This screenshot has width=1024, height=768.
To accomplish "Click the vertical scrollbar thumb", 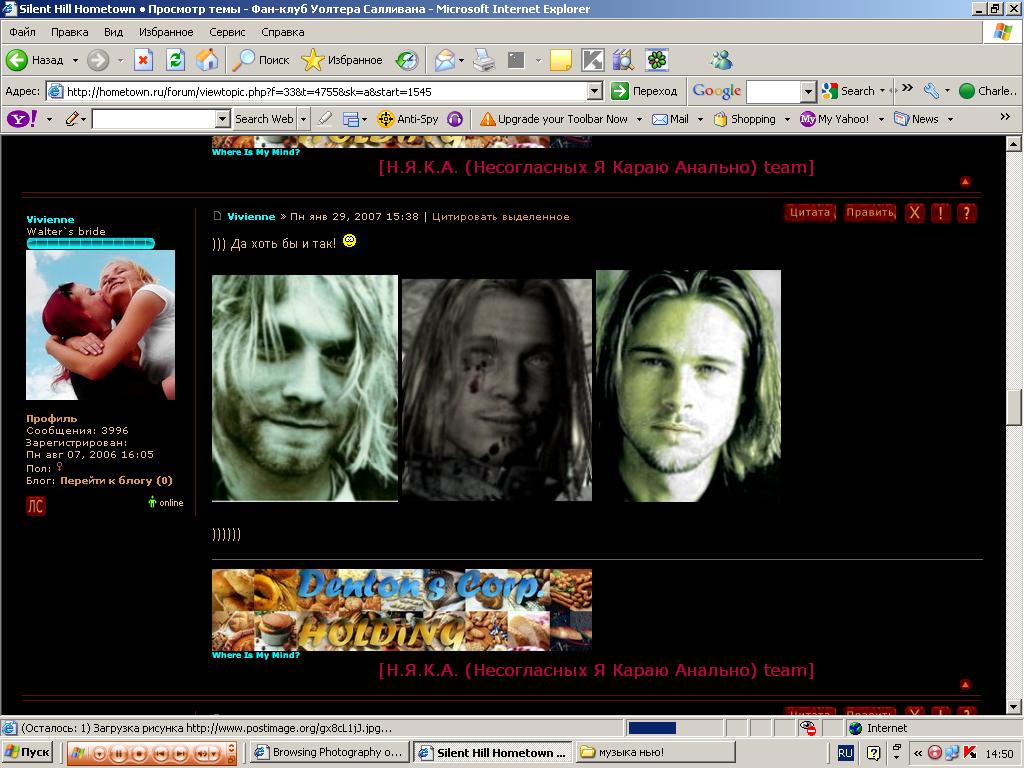I will click(x=1014, y=407).
